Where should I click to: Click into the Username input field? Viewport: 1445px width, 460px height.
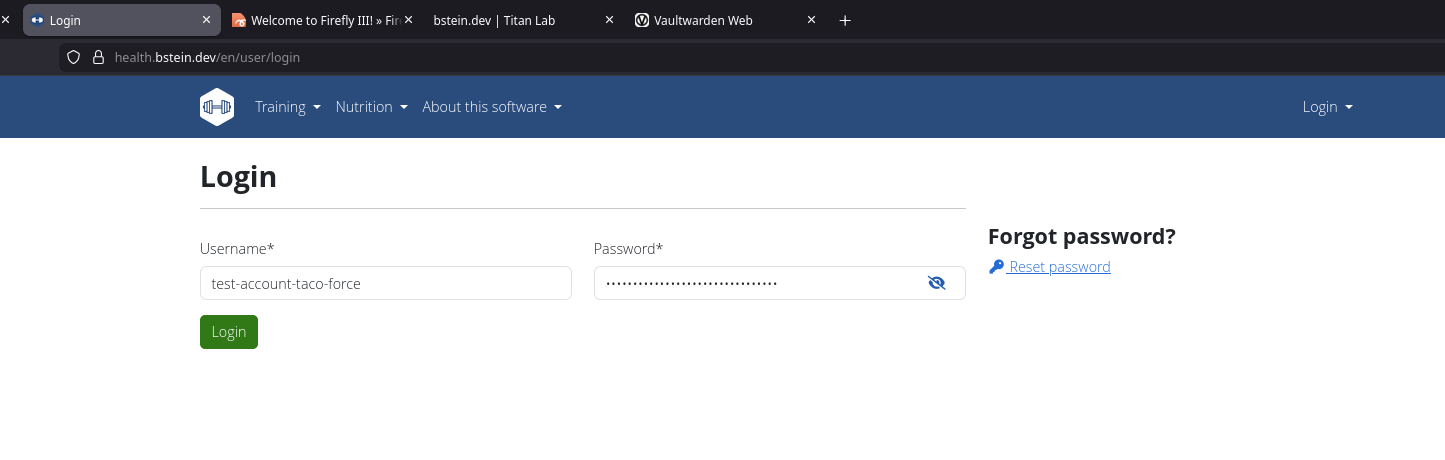[x=385, y=283]
